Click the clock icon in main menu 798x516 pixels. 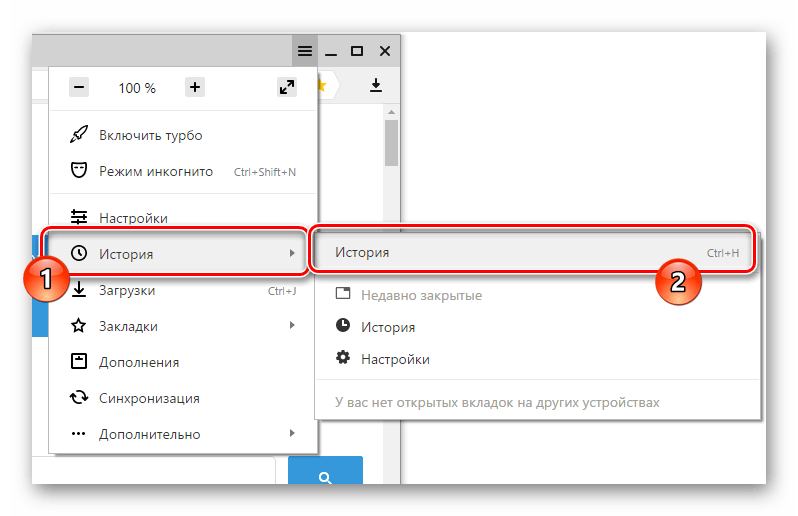pos(79,253)
